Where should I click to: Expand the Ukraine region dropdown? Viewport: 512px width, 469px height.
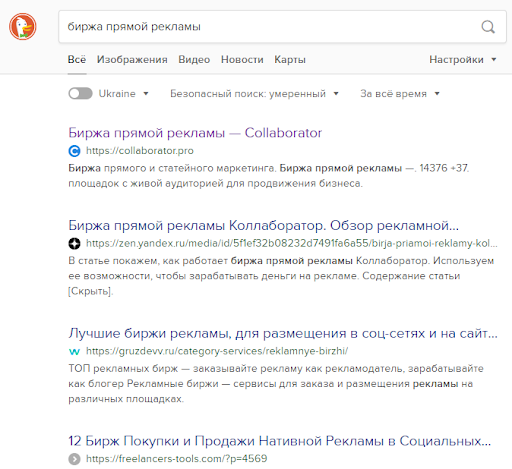tap(124, 94)
